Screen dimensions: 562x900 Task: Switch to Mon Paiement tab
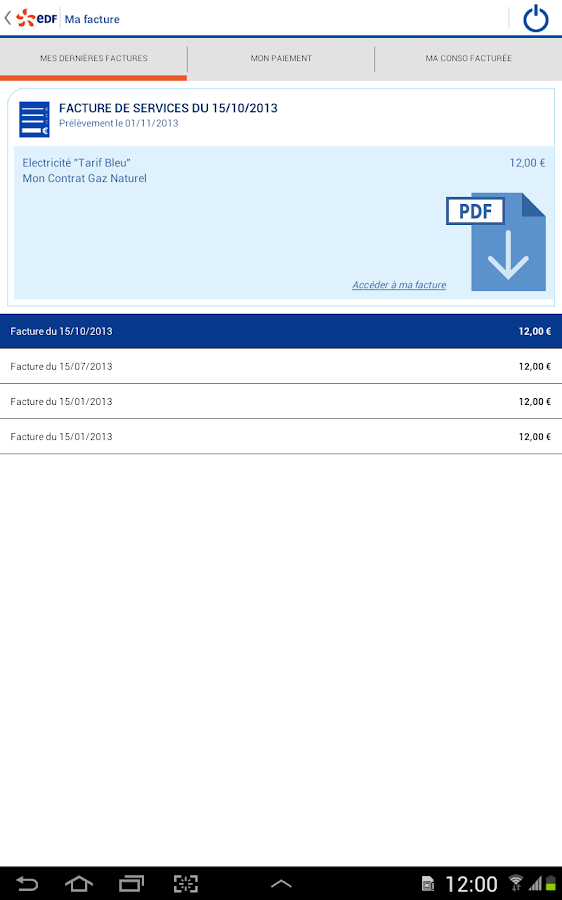(x=281, y=58)
